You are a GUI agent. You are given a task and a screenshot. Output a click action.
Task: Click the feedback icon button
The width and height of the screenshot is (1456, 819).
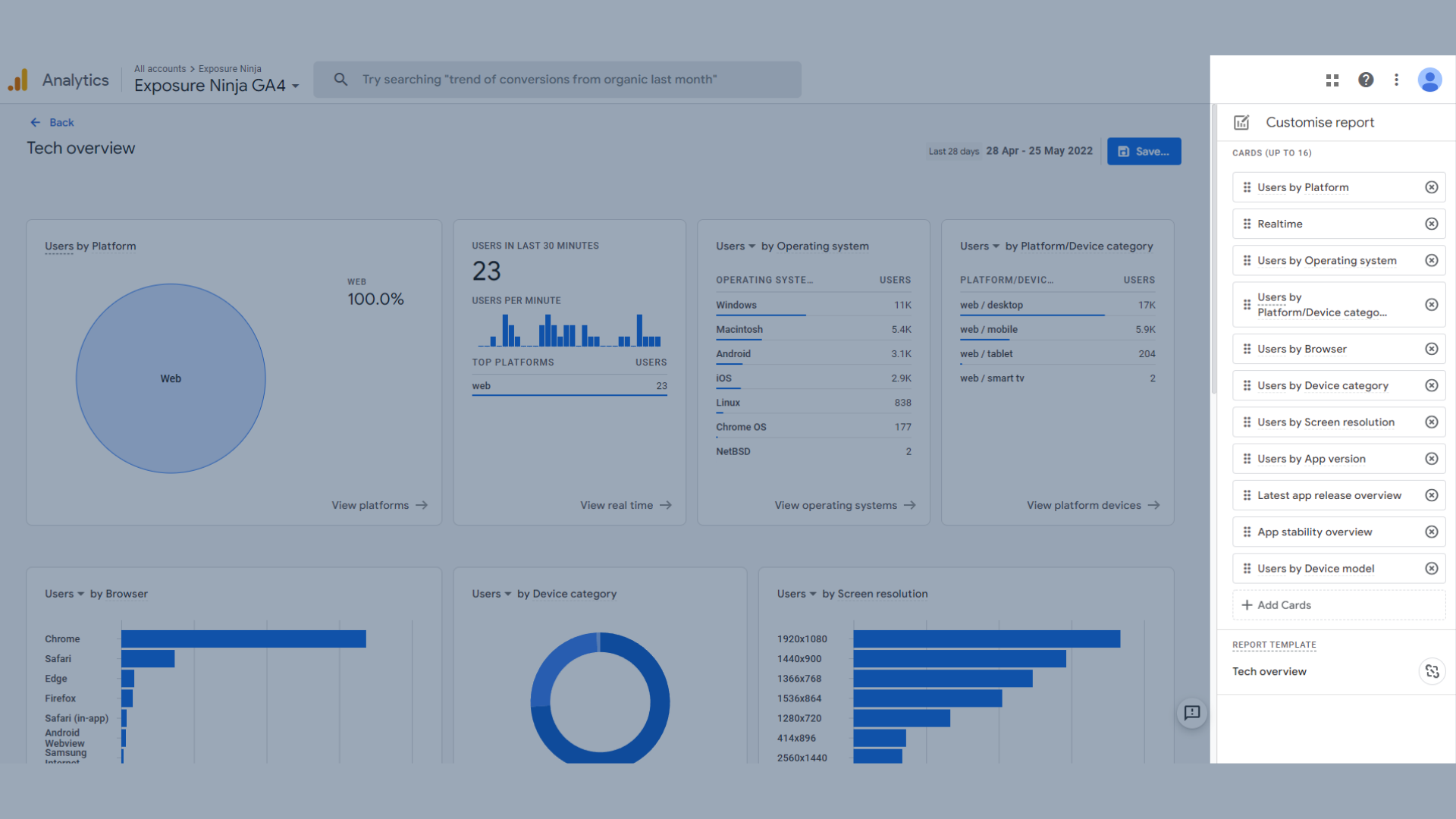(x=1192, y=713)
